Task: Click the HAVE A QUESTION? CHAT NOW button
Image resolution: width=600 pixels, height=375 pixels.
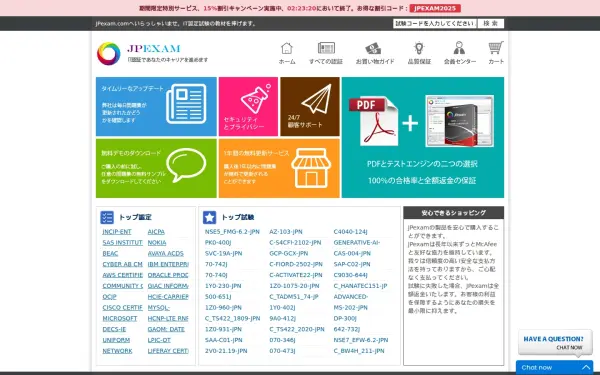Action: pos(555,342)
